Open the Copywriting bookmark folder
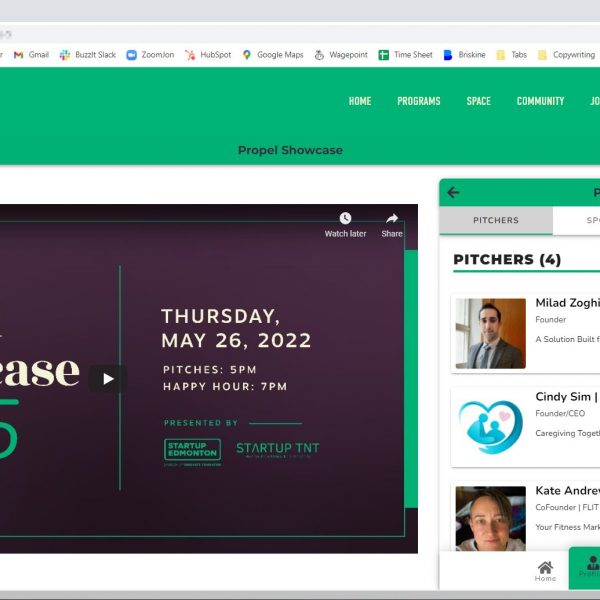This screenshot has height=600, width=600. point(566,55)
